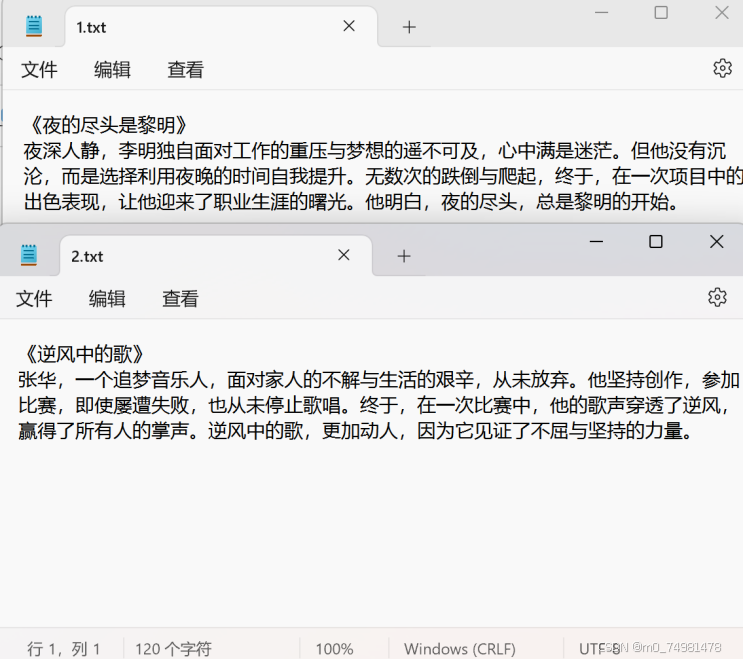
Task: Click Windows (CRLF) line ending status
Action: (460, 649)
